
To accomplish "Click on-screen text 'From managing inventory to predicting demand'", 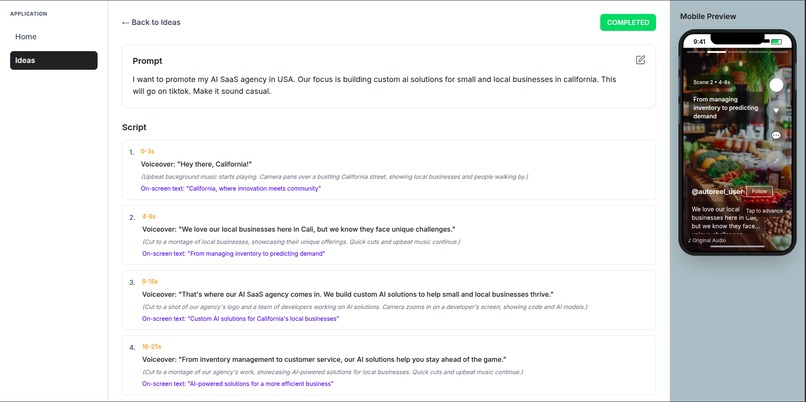I will click(234, 253).
